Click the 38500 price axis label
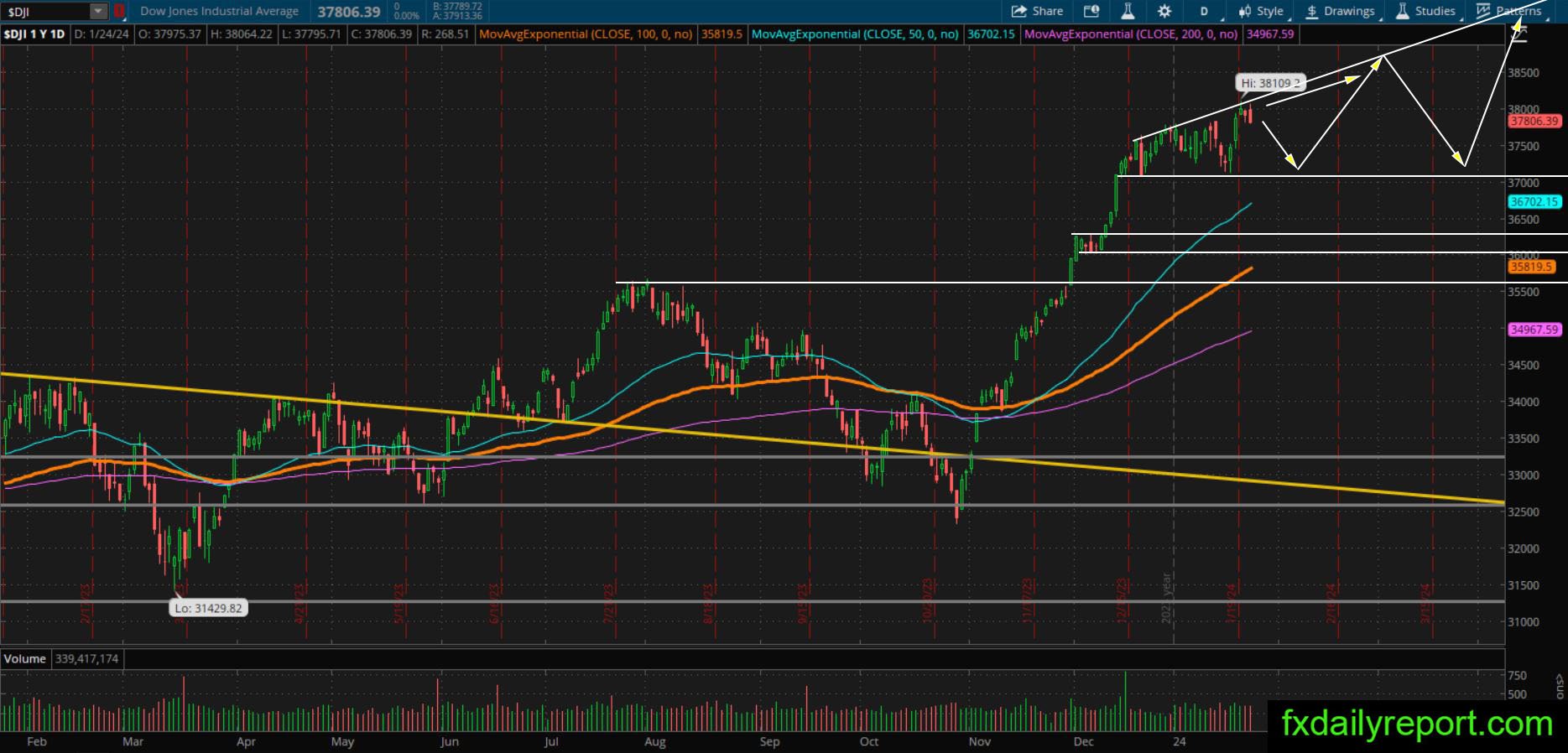Image resolution: width=1568 pixels, height=753 pixels. [1524, 73]
